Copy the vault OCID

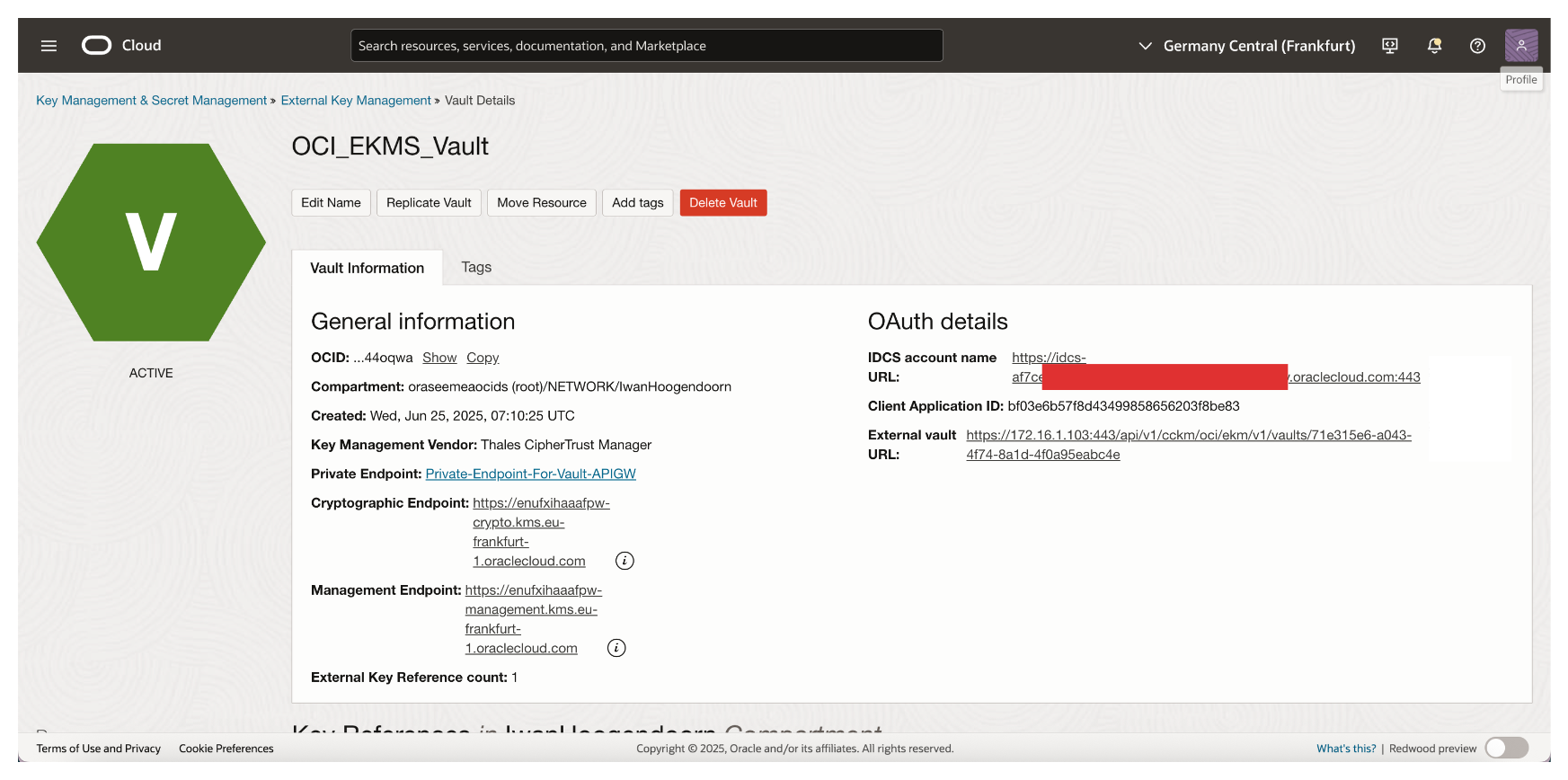tap(483, 358)
